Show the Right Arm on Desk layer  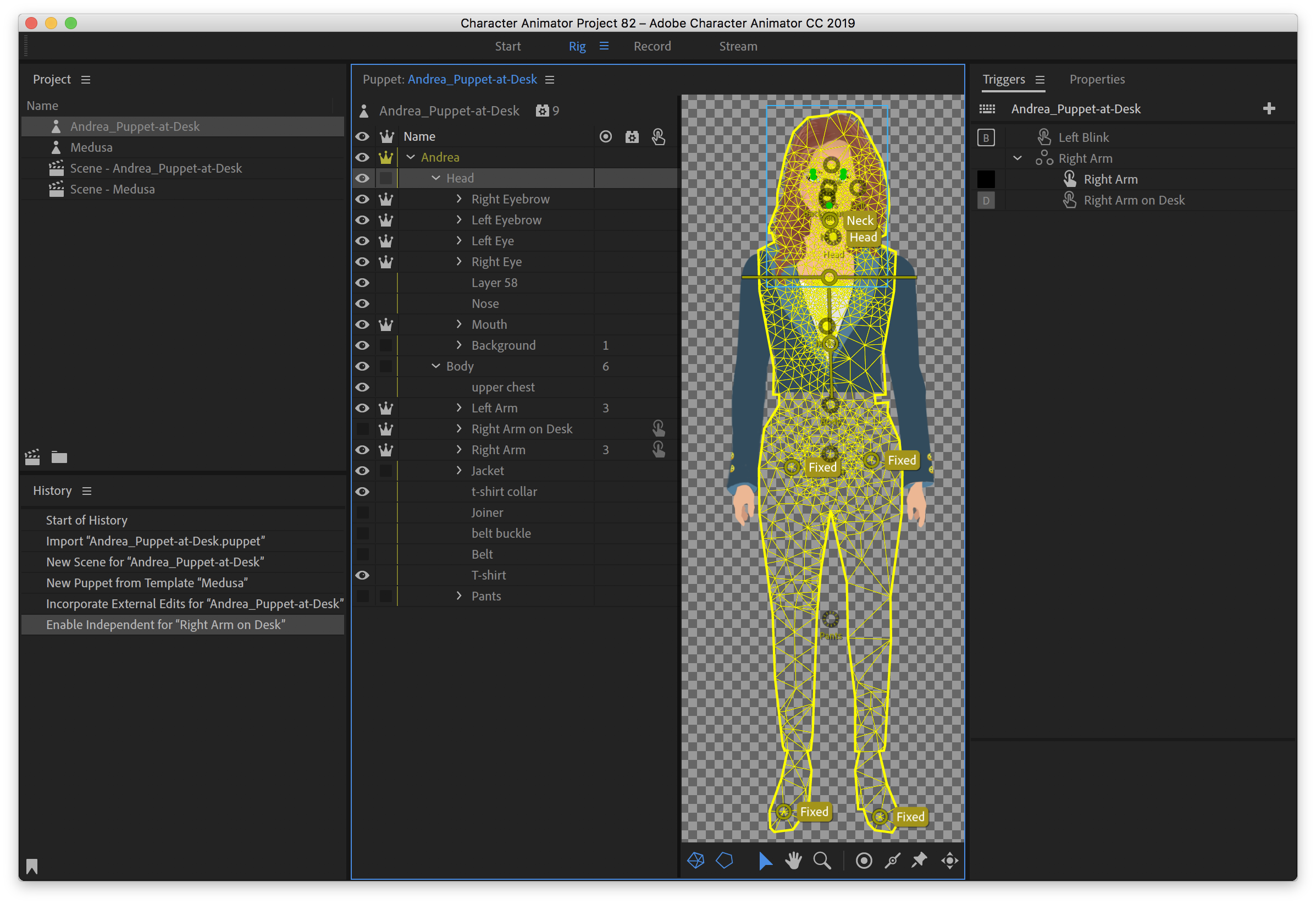[x=362, y=429]
